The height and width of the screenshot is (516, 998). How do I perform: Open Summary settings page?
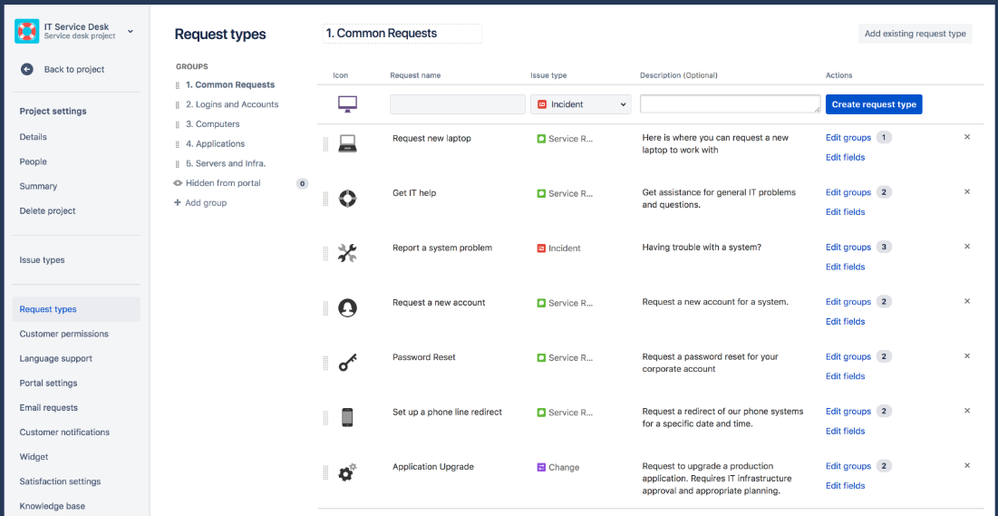coord(38,186)
